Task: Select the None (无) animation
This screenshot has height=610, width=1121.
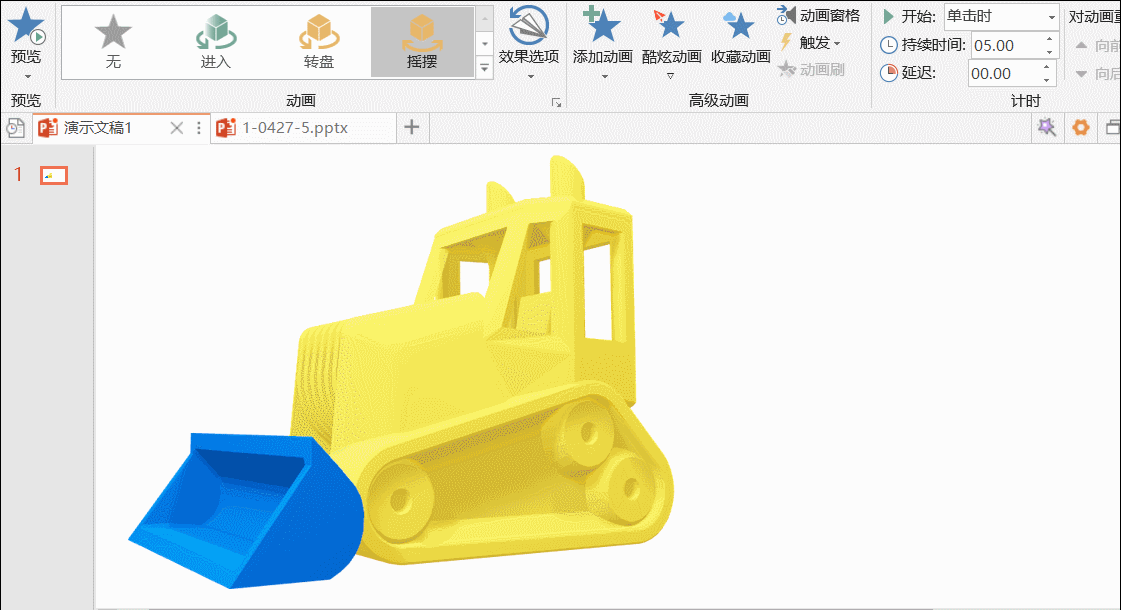Action: (113, 41)
